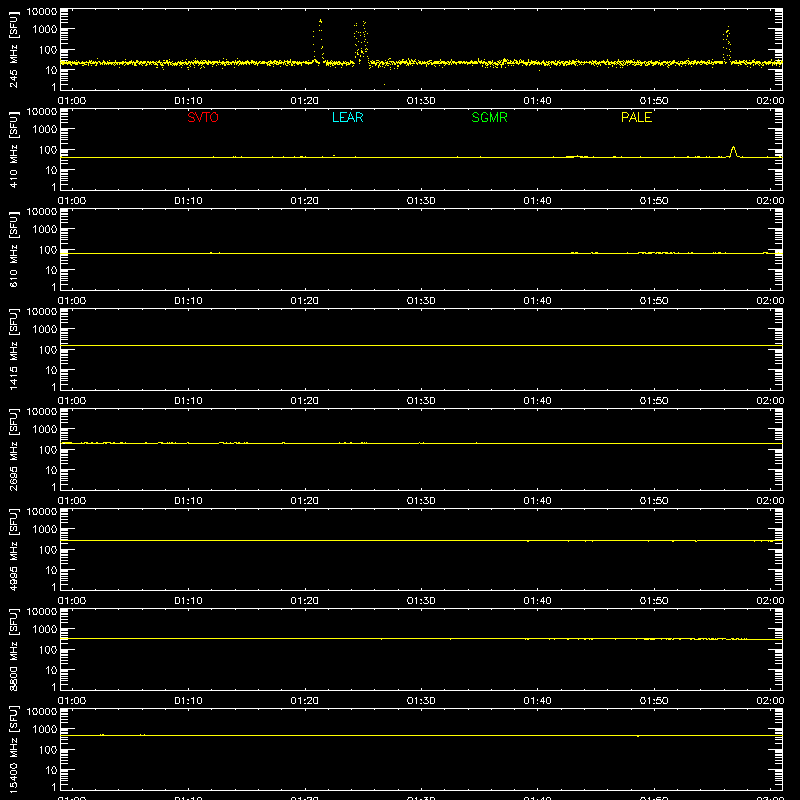Screen dimensions: 800x800
Task: Click the cyan LEAR station label
Action: pos(347,117)
